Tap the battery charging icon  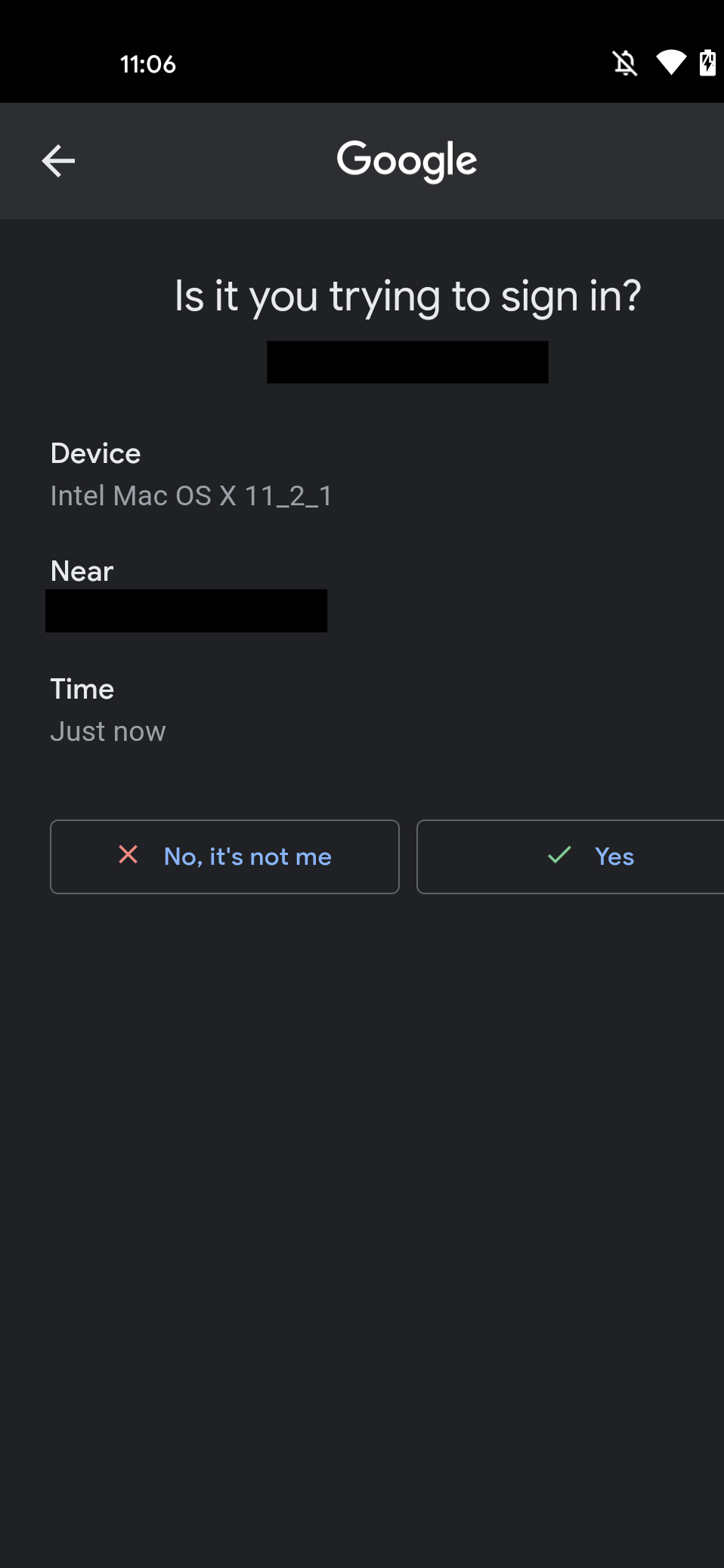click(x=707, y=63)
